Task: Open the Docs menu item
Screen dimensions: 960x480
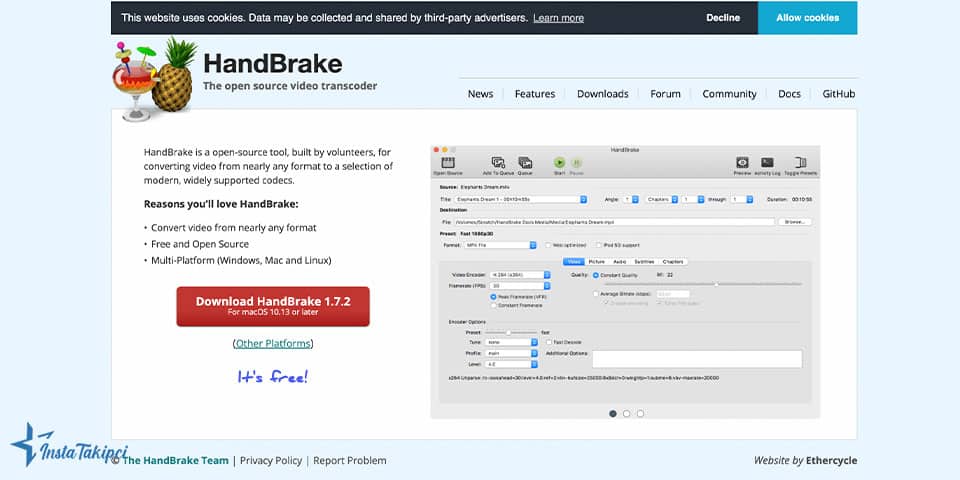Action: 789,94
